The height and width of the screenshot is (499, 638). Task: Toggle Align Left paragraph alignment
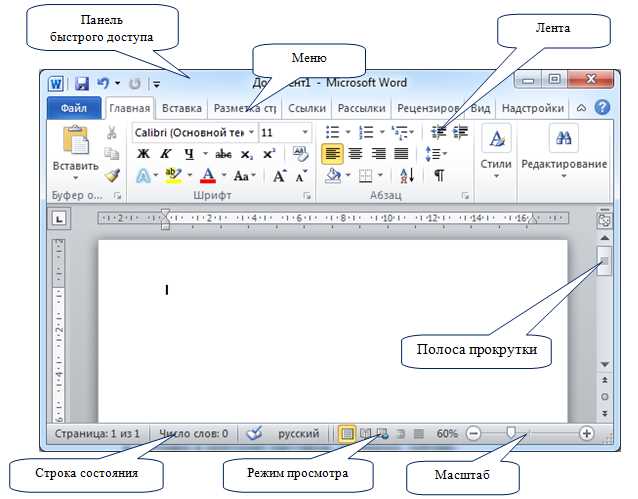332,154
